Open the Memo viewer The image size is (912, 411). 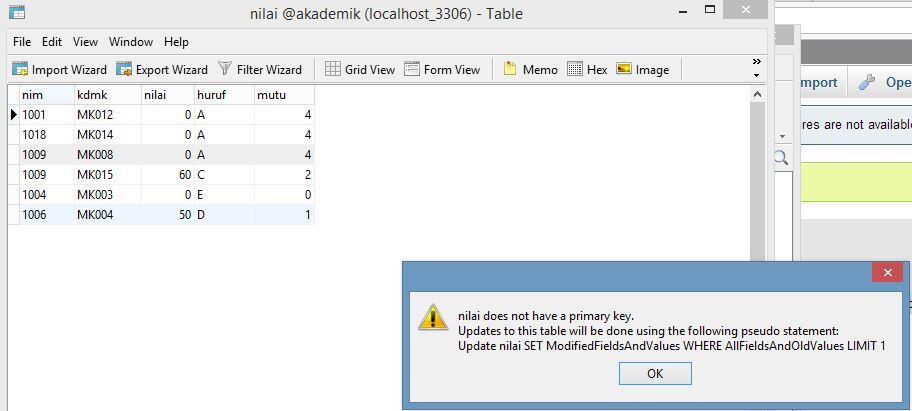[530, 70]
